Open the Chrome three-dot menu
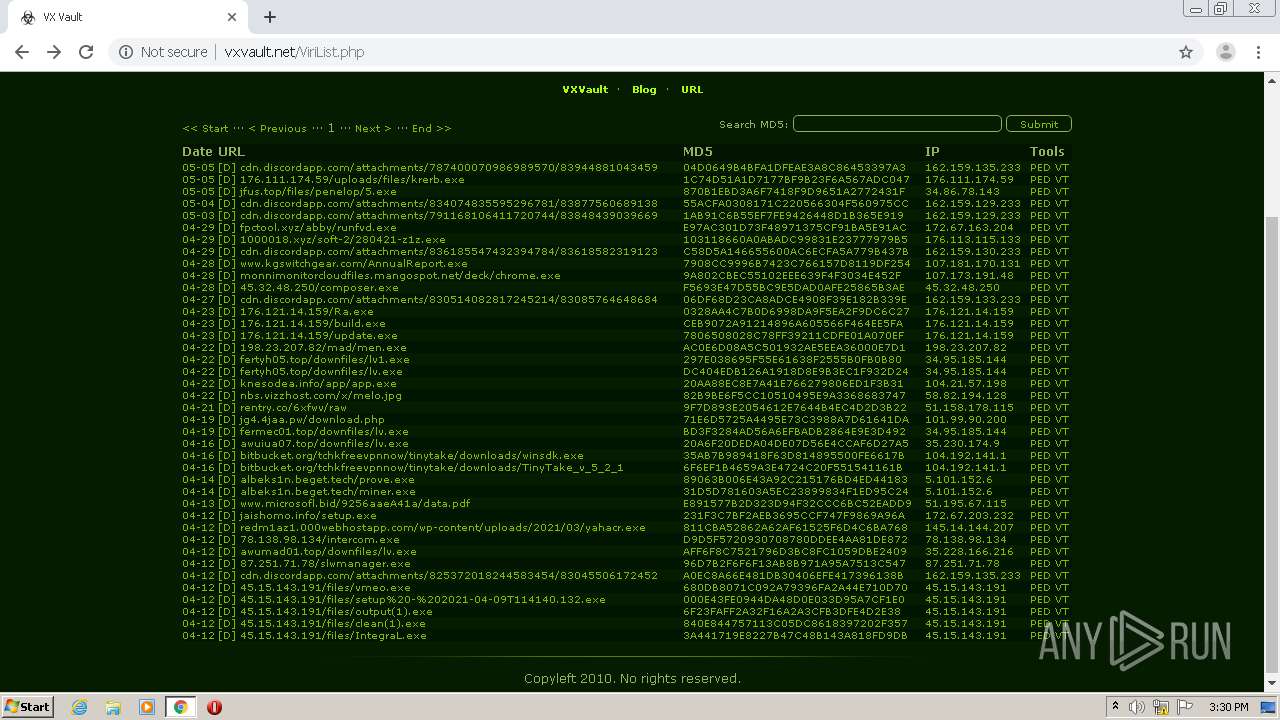The height and width of the screenshot is (720, 1280). point(1258,52)
